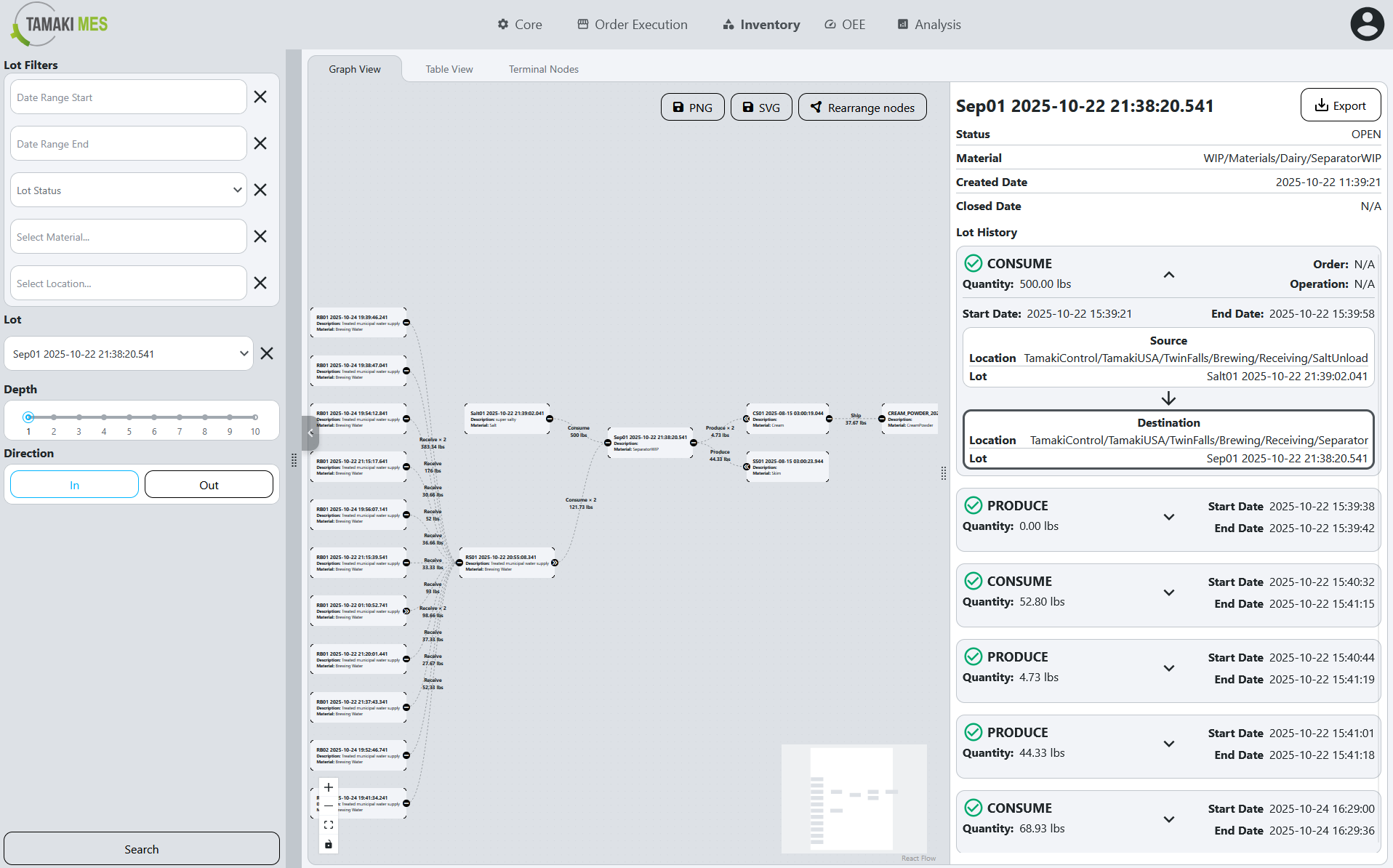The height and width of the screenshot is (868, 1393).
Task: Clear the Date Range End filter
Action: (x=260, y=143)
